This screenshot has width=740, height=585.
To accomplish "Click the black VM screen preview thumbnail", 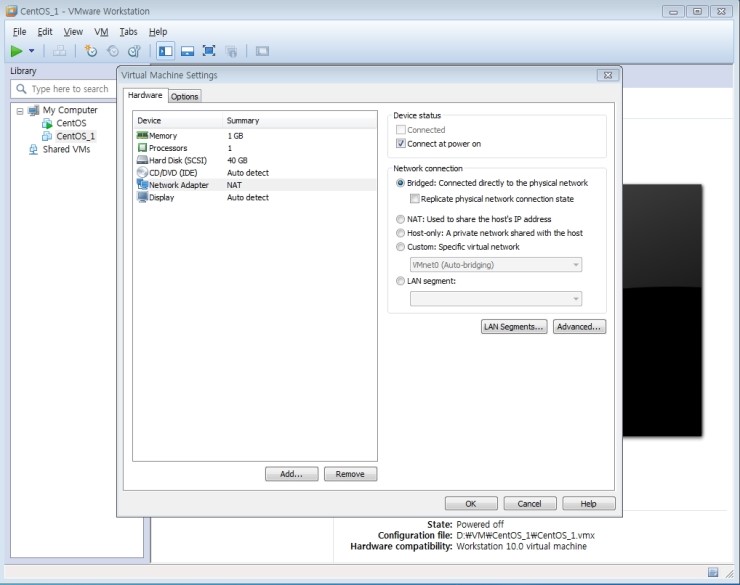I will [x=662, y=310].
